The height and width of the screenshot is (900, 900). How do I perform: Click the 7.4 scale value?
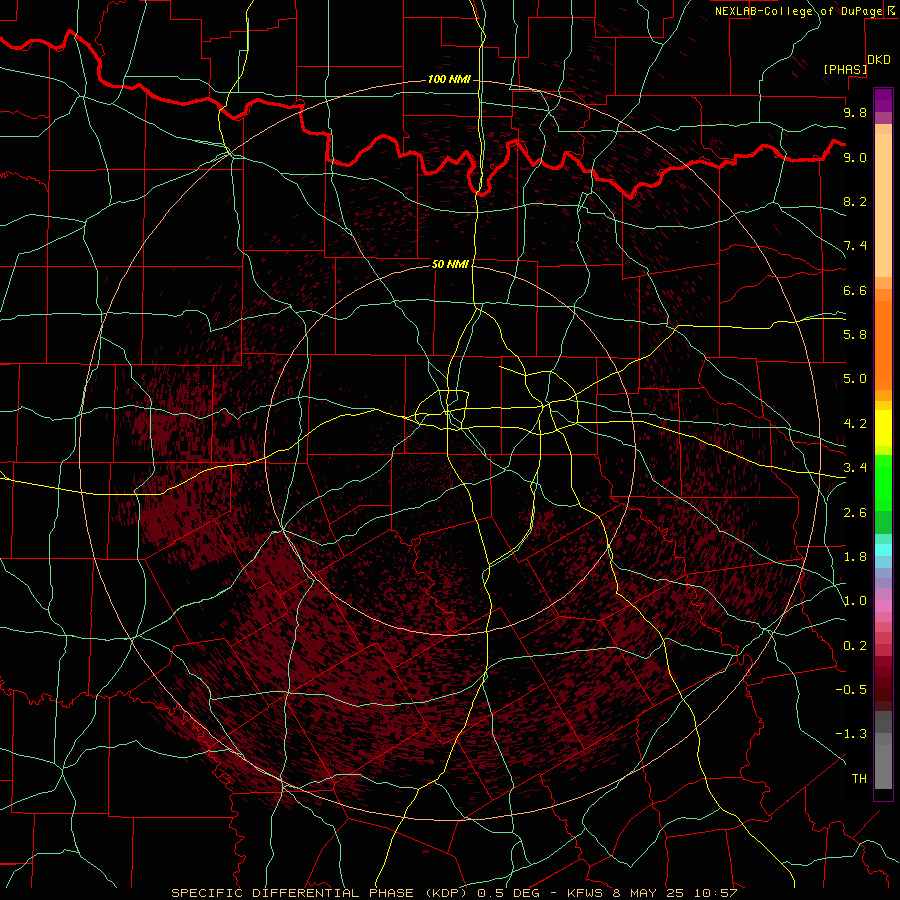coord(855,246)
